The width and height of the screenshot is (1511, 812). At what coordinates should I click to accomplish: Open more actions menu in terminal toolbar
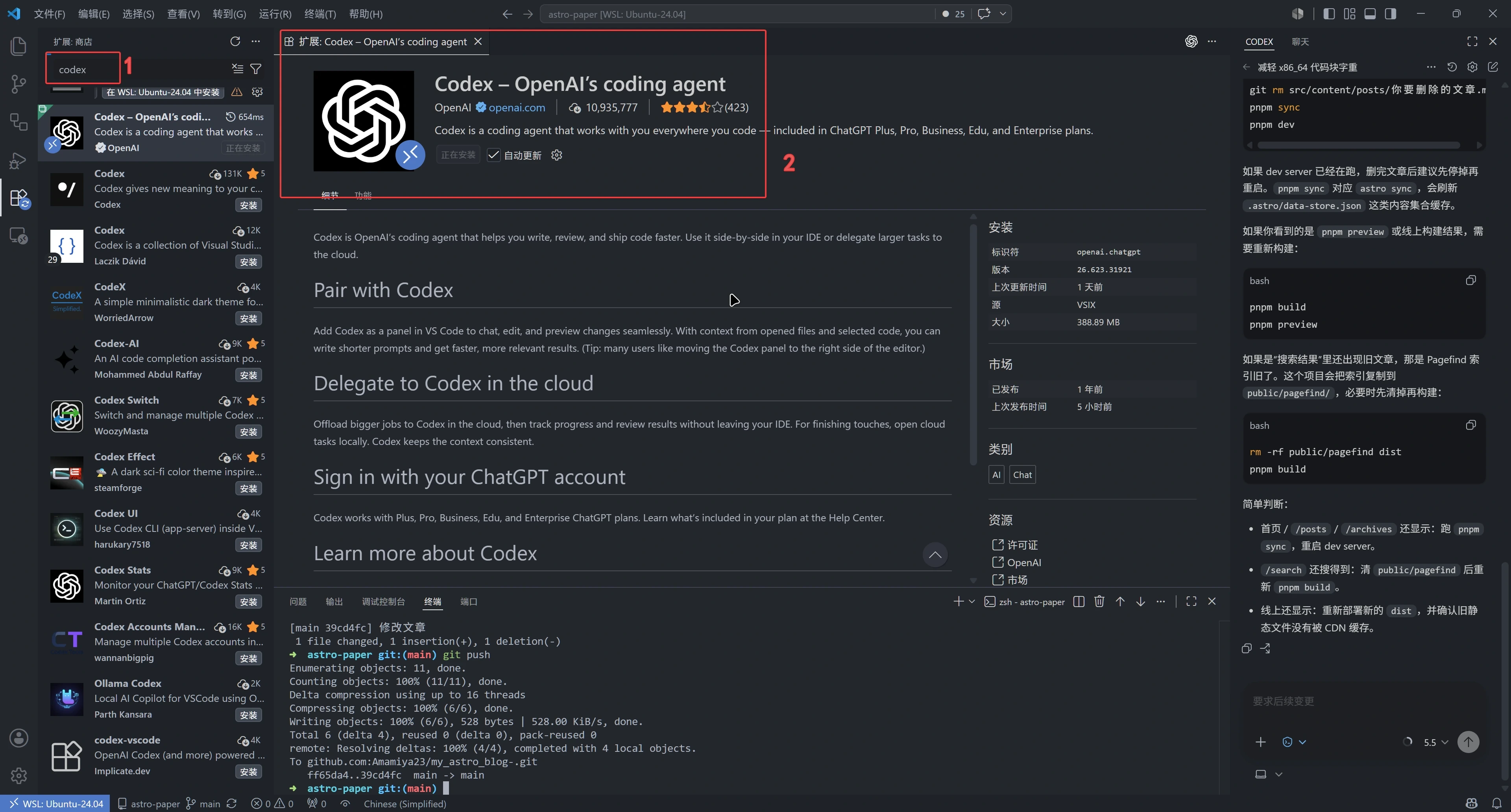pyautogui.click(x=1161, y=602)
